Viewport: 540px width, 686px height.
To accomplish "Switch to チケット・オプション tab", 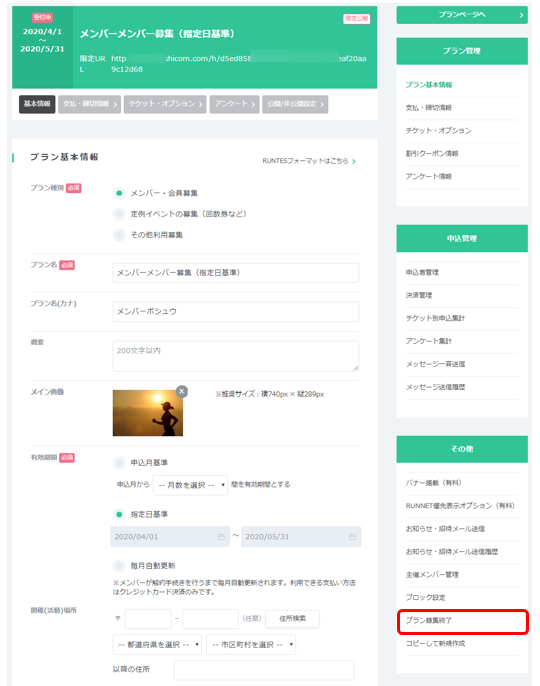I will tap(165, 104).
